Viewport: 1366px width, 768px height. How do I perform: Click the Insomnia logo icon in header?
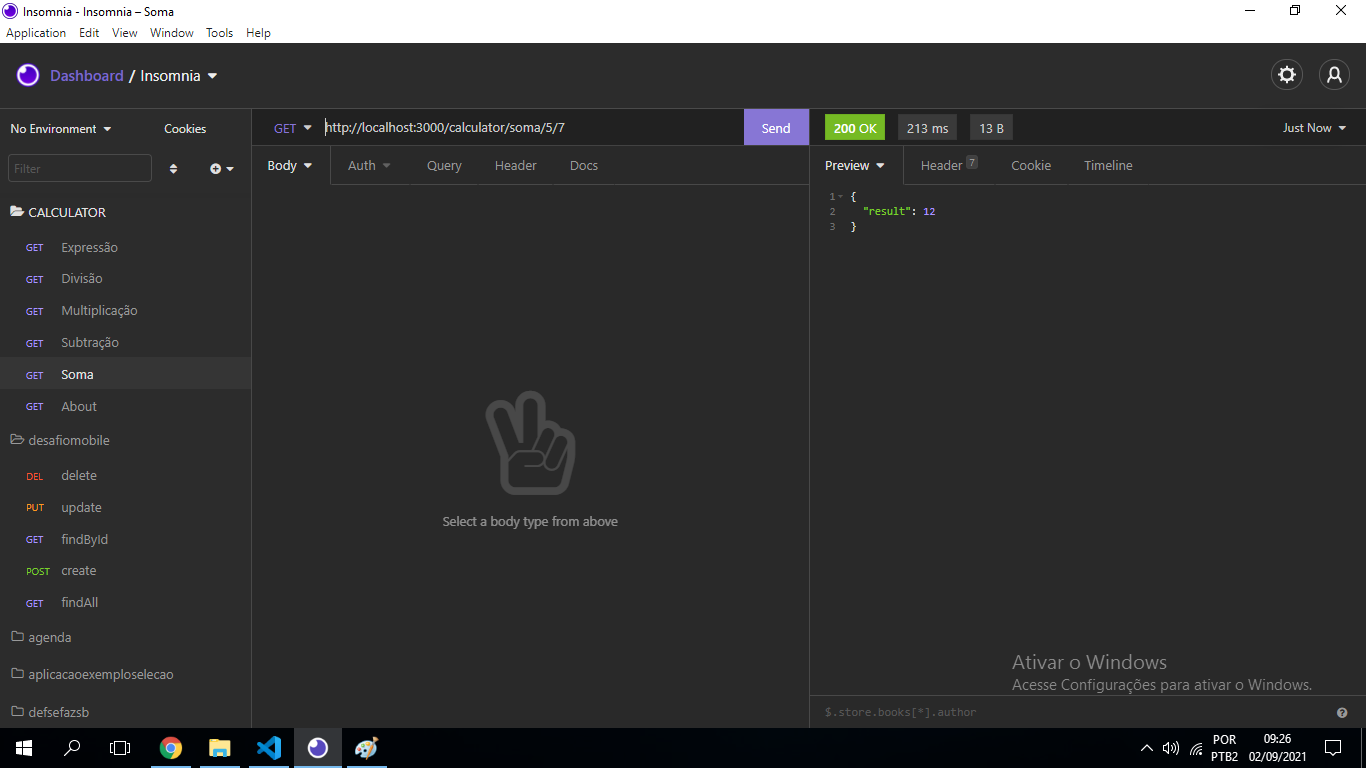(x=28, y=75)
